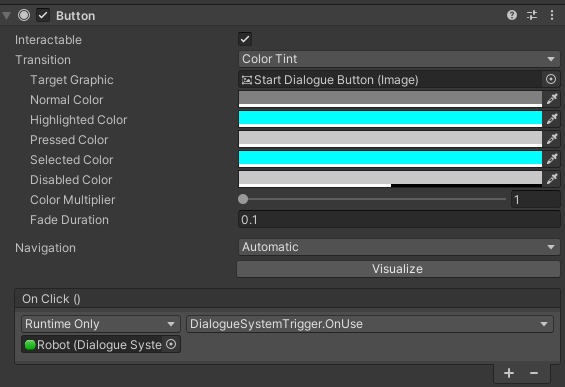565x387 pixels.
Task: Open the Disabled Color swatch
Action: (x=390, y=179)
